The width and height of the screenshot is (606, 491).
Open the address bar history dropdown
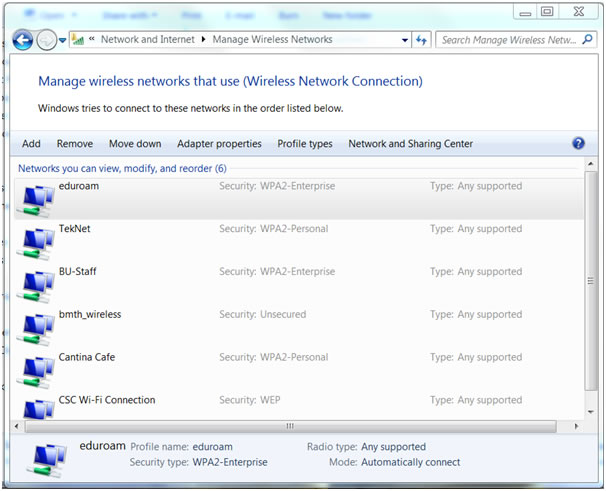pos(405,40)
